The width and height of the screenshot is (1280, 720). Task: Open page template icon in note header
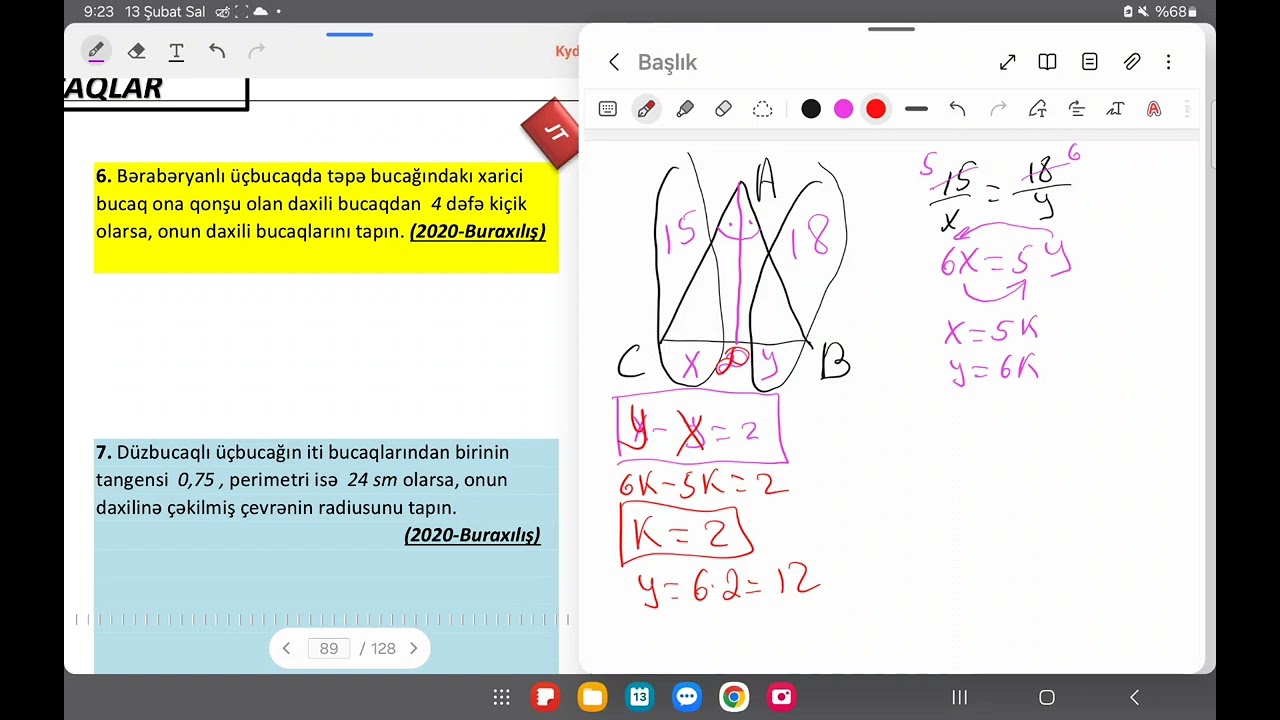[x=1090, y=62]
